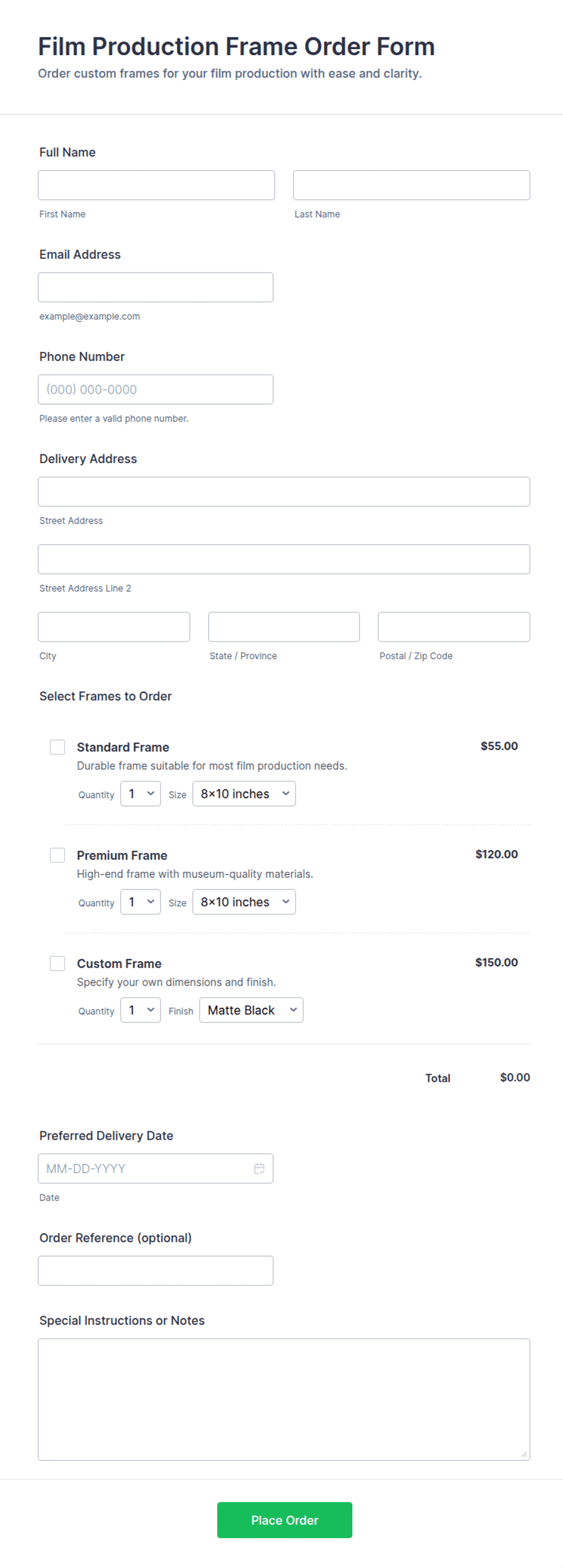The width and height of the screenshot is (563, 1568).
Task: Expand the Matte Black finish dropdown
Action: click(x=251, y=1011)
